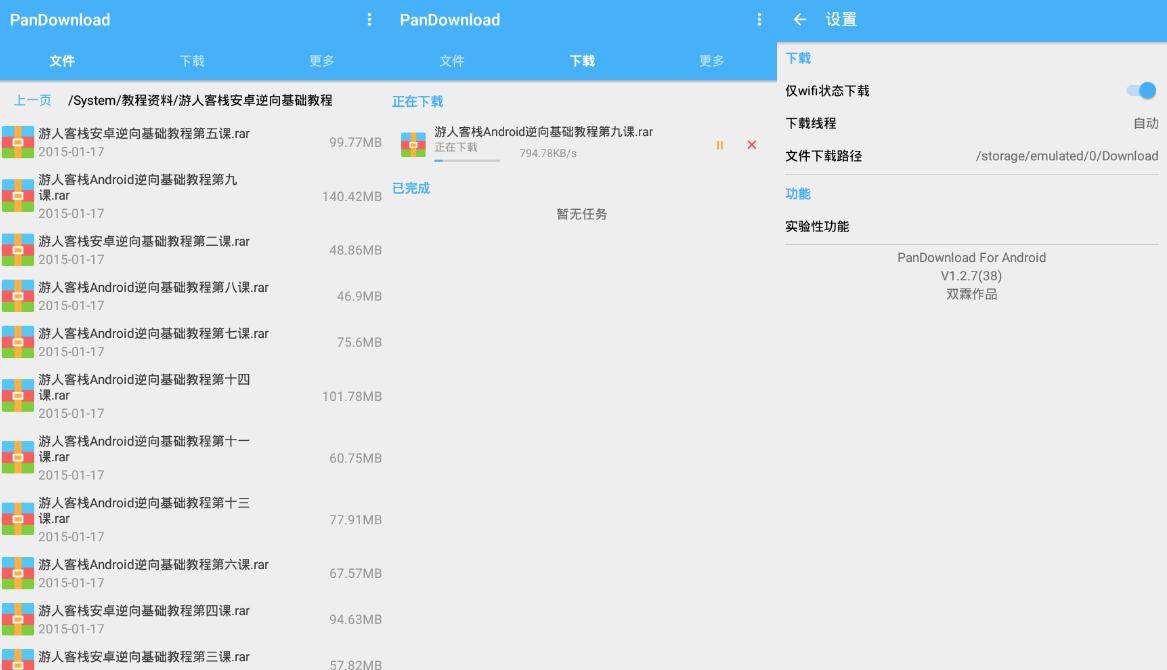Open the overflow menu in the download panel
Screen dimensions: 1167x670
(759, 20)
